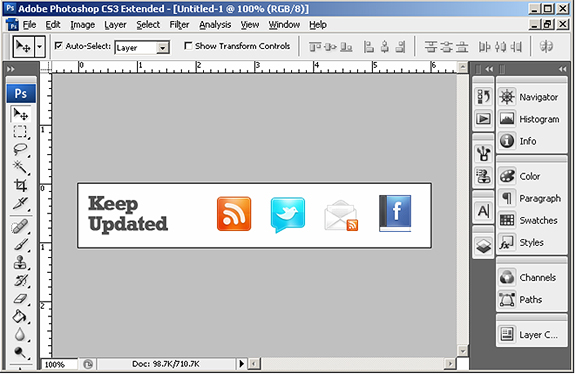Click Align Top Edges button

[x=314, y=47]
